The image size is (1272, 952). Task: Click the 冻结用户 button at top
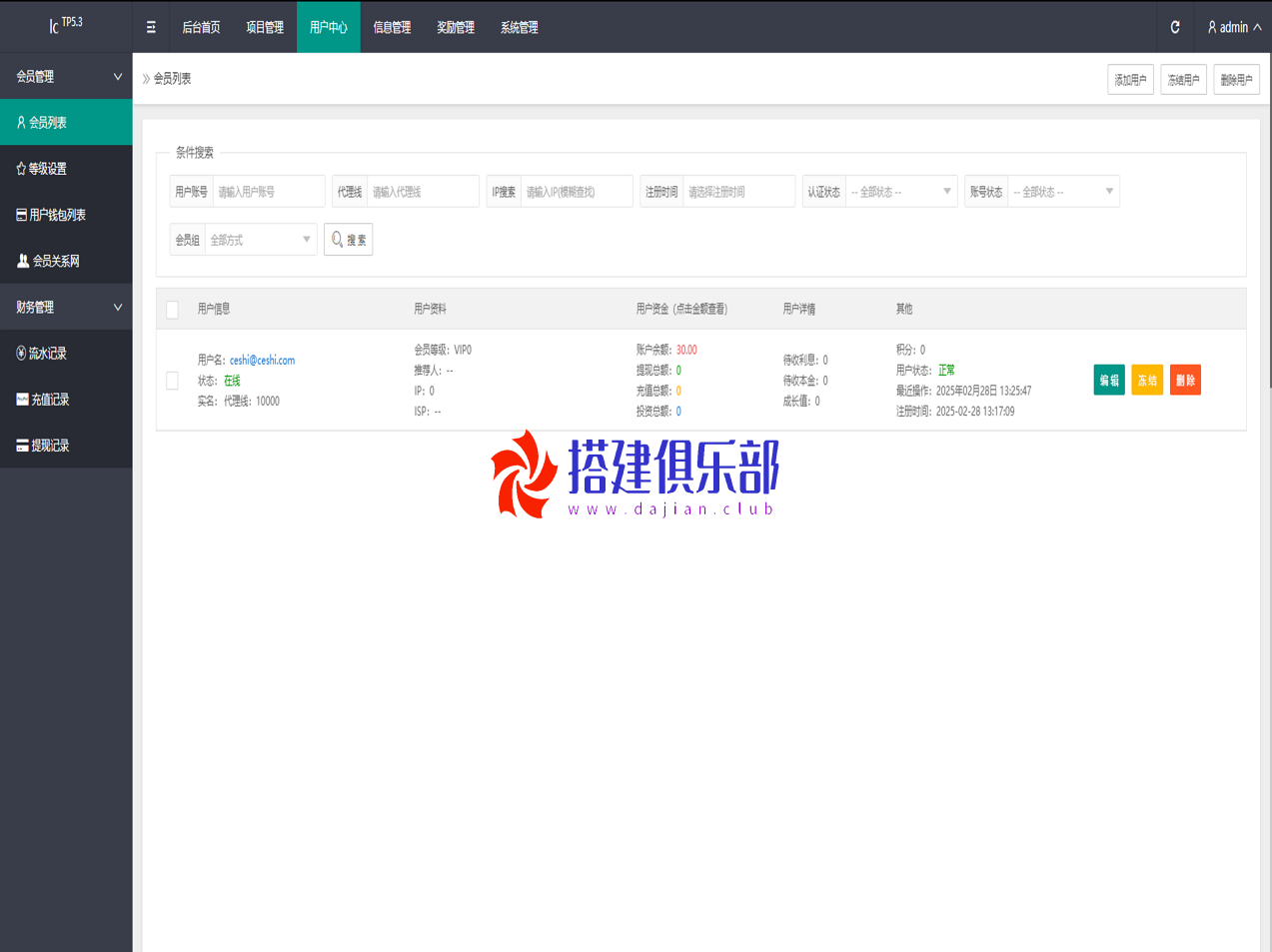point(1183,80)
